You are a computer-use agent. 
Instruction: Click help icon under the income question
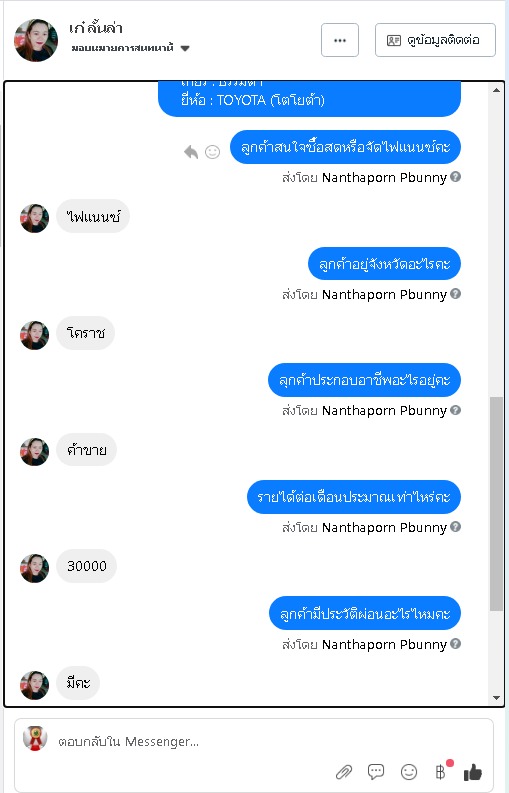(455, 527)
